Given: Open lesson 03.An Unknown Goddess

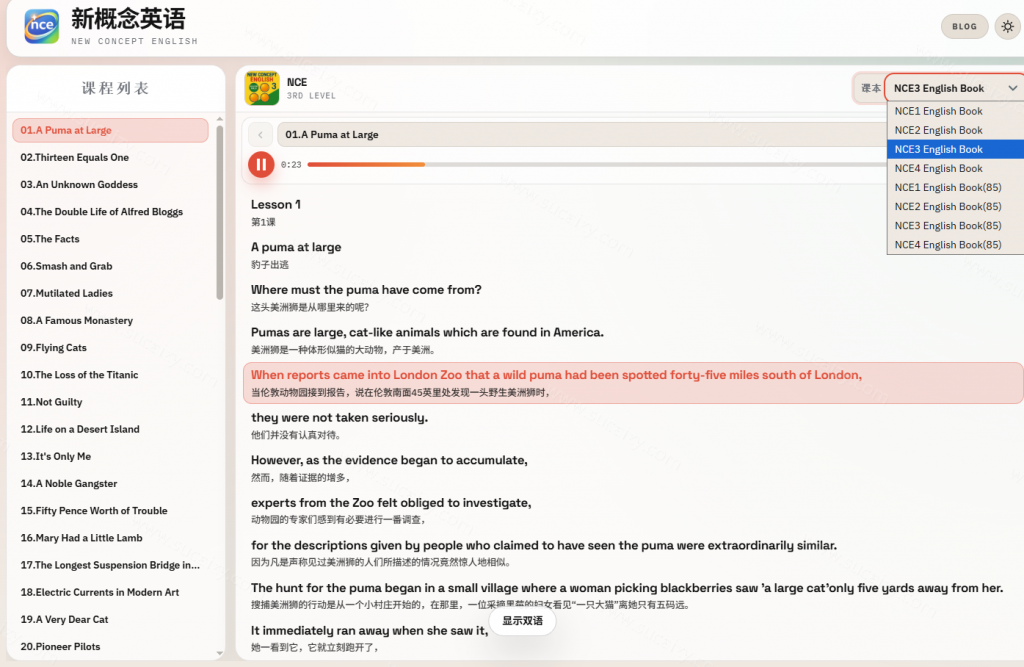Looking at the screenshot, I should pyautogui.click(x=110, y=185).
